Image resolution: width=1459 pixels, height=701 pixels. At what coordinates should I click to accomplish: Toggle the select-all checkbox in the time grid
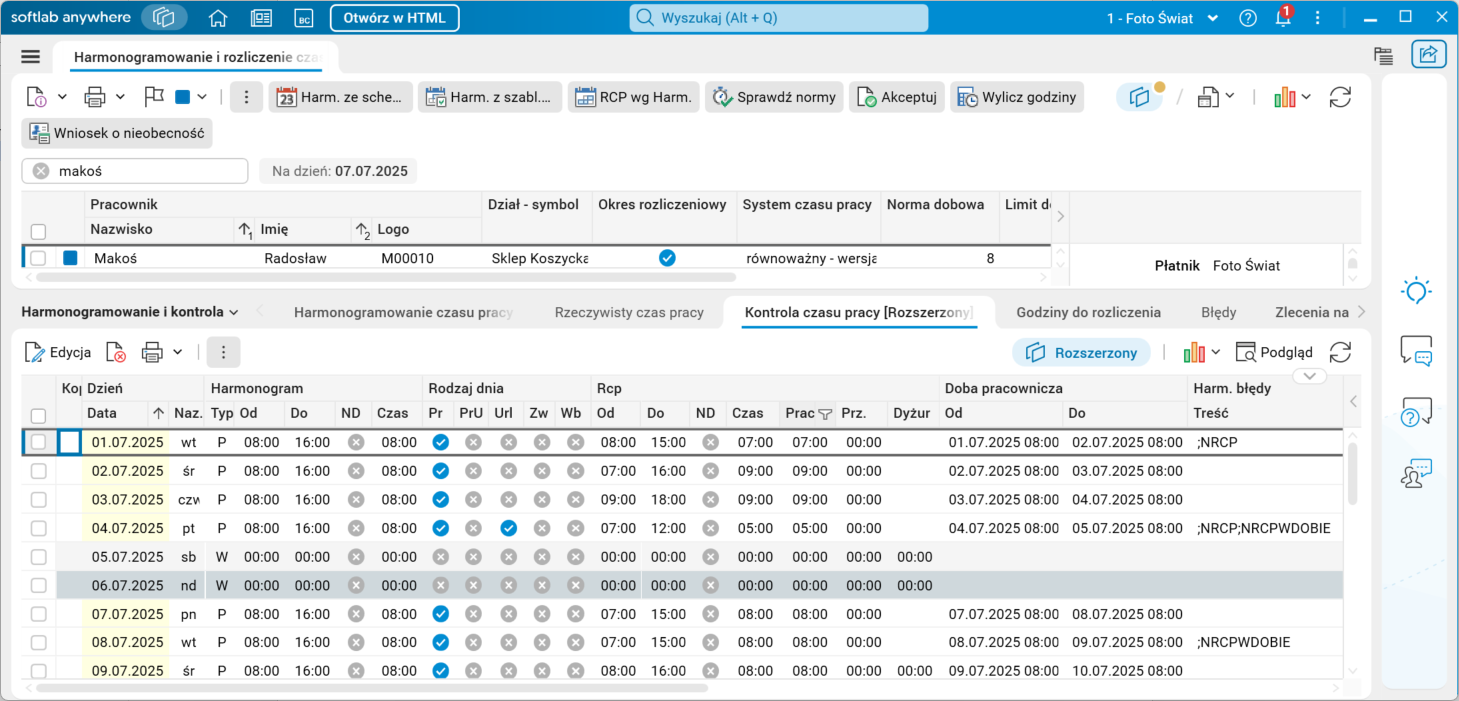point(38,414)
